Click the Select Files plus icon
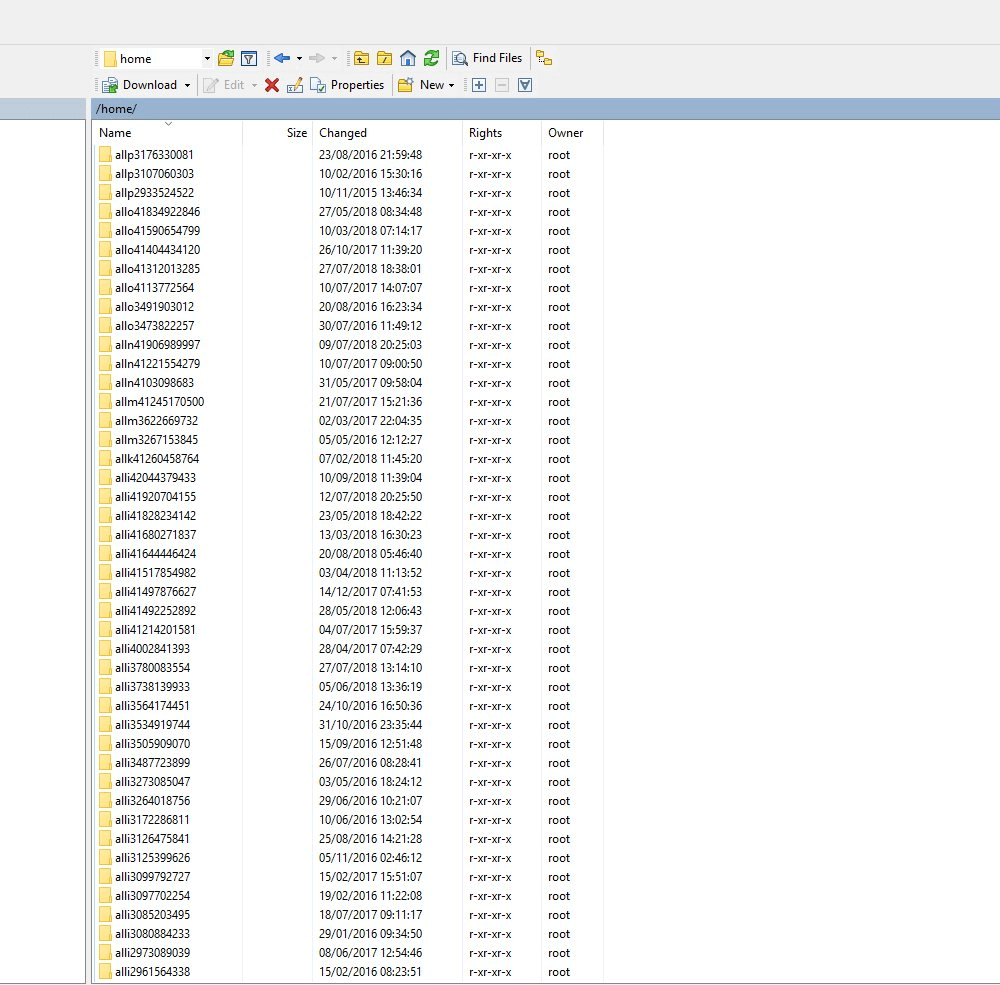 [x=479, y=85]
